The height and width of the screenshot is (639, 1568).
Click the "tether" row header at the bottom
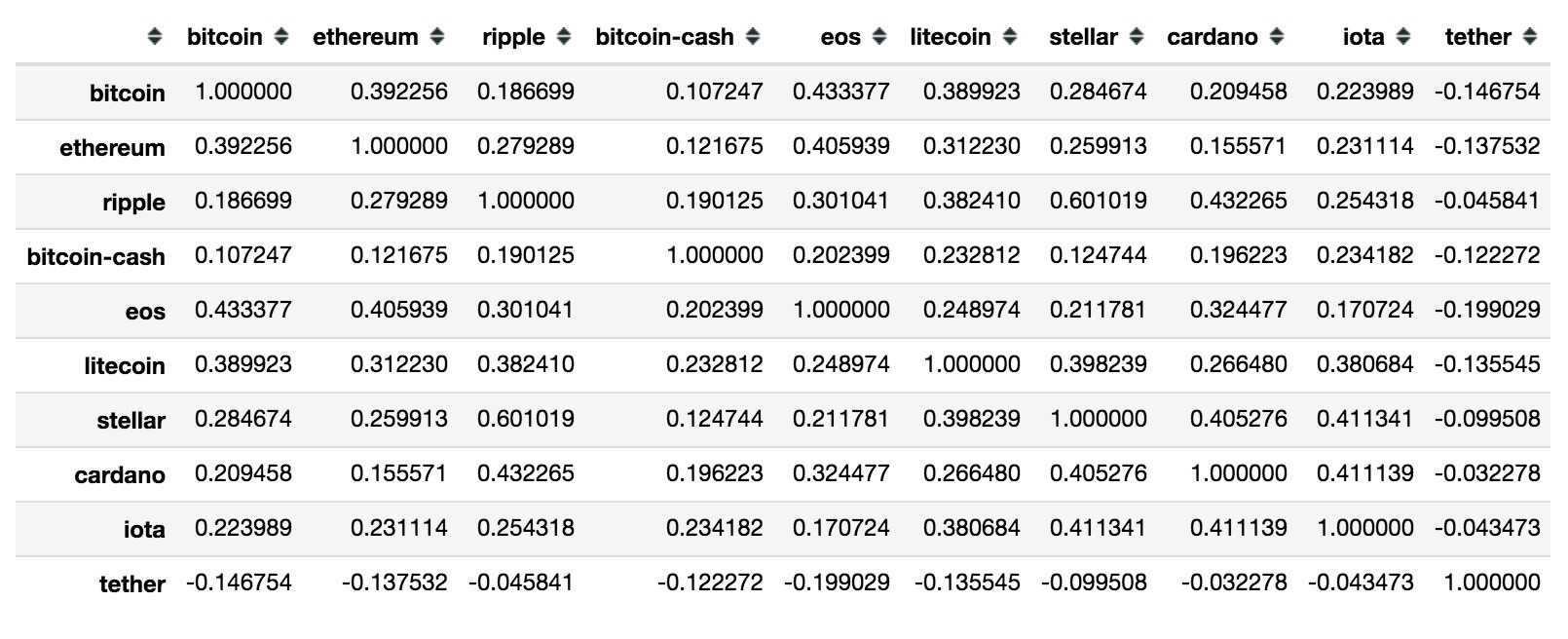point(132,584)
